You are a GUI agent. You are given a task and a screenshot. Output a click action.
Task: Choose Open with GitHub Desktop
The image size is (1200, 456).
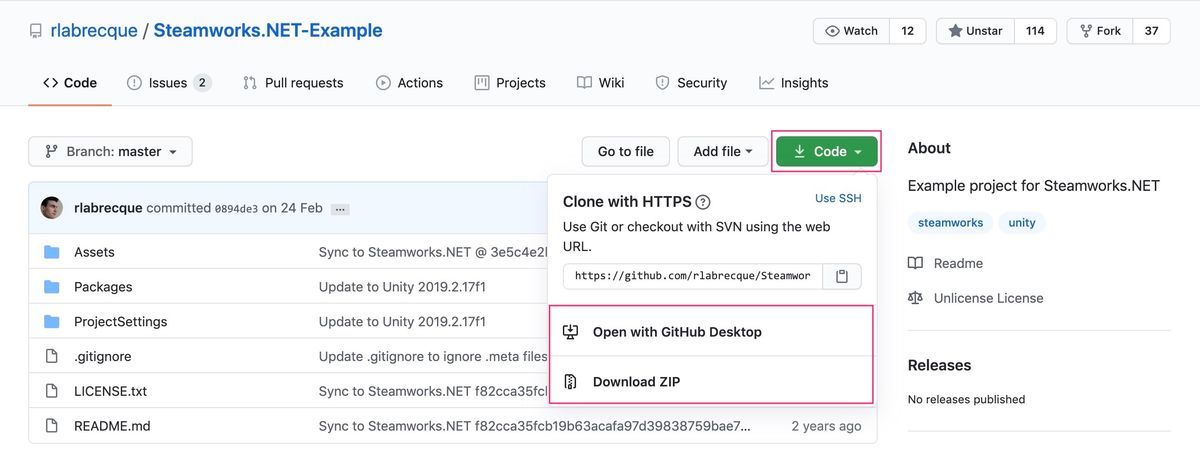coord(712,332)
